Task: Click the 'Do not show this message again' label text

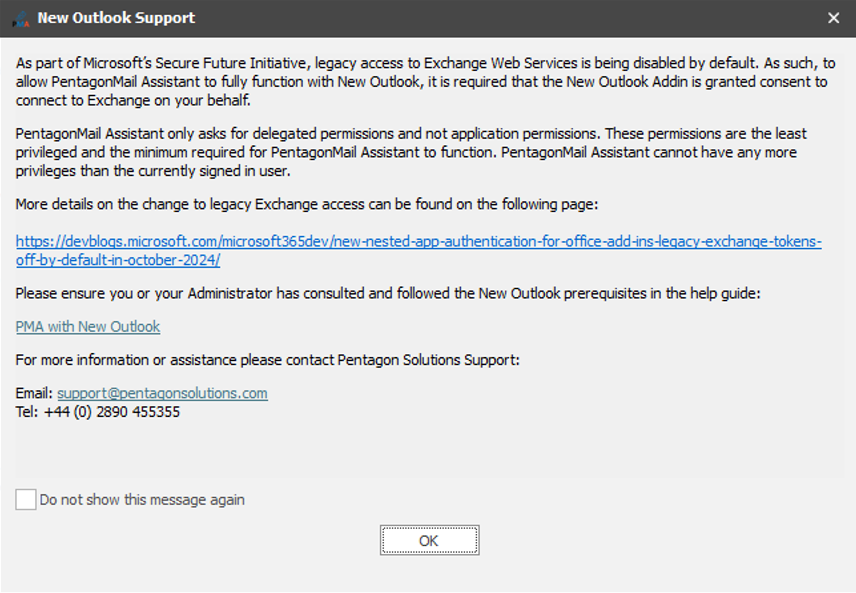Action: [x=142, y=500]
